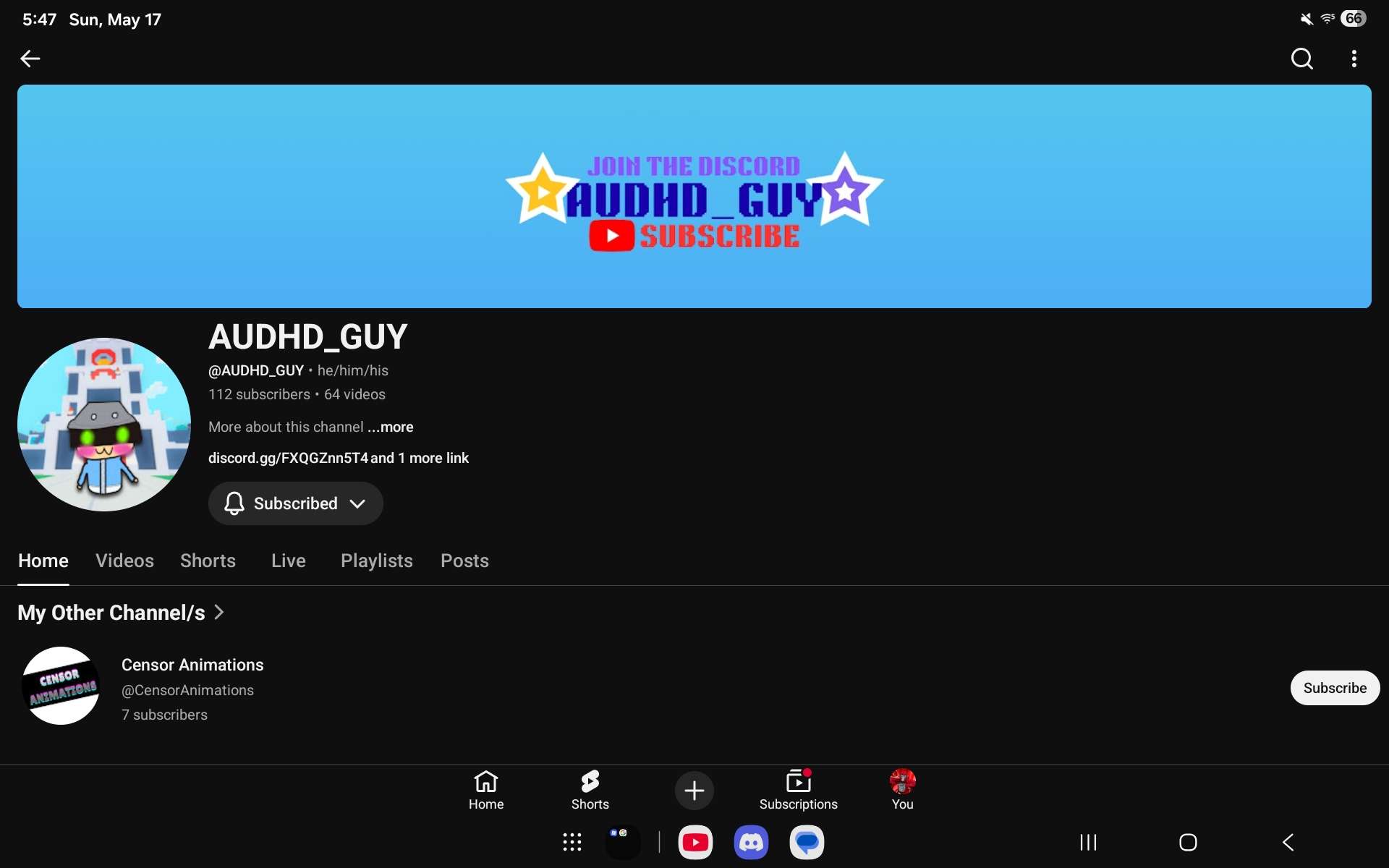Open the Messages app in taskbar

pos(807,842)
